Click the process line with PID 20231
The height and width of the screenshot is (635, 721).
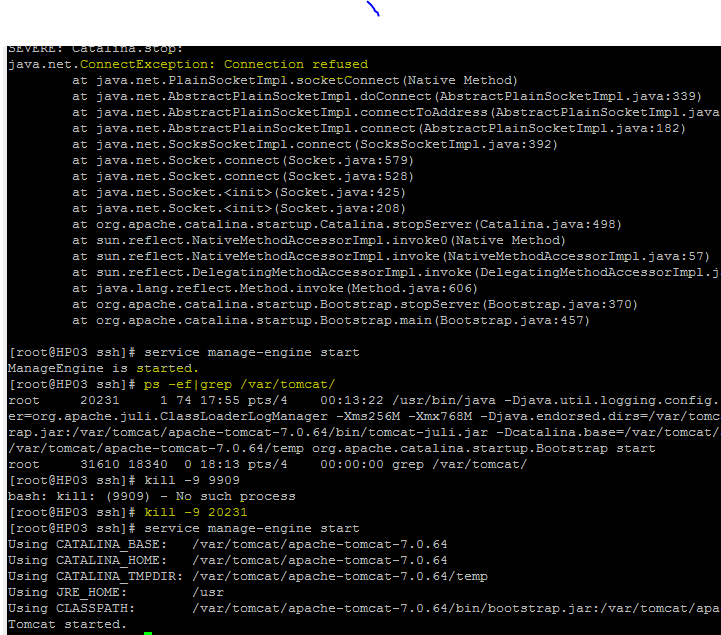point(363,400)
